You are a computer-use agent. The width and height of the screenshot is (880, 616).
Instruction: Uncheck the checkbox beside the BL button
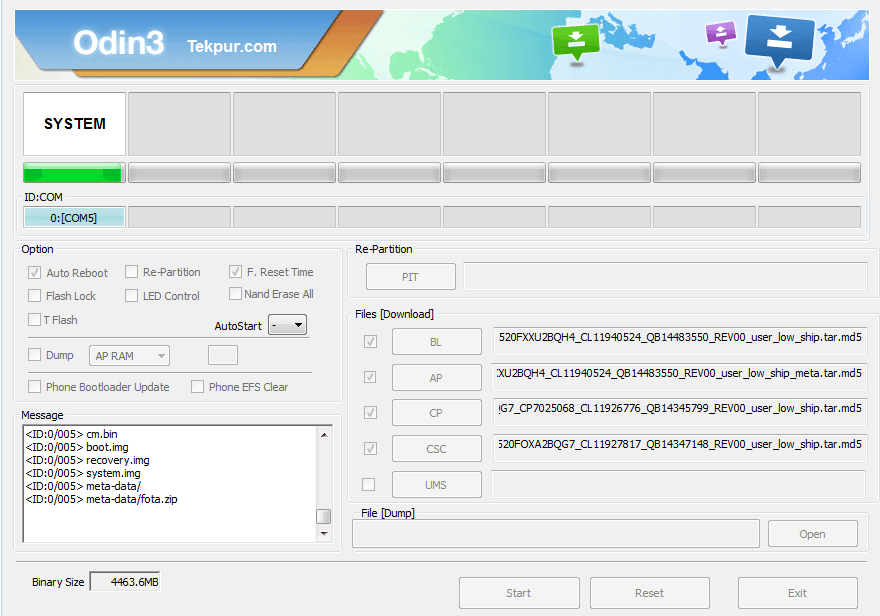(370, 342)
